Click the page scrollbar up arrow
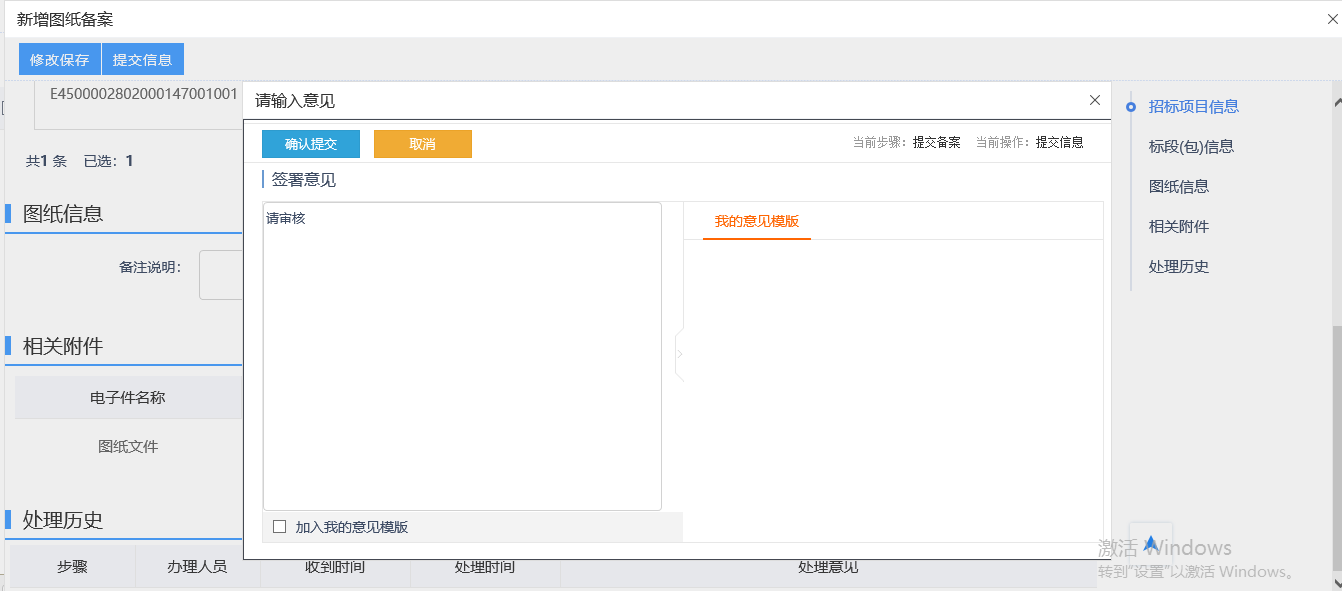This screenshot has width=1342, height=591. click(x=1336, y=101)
